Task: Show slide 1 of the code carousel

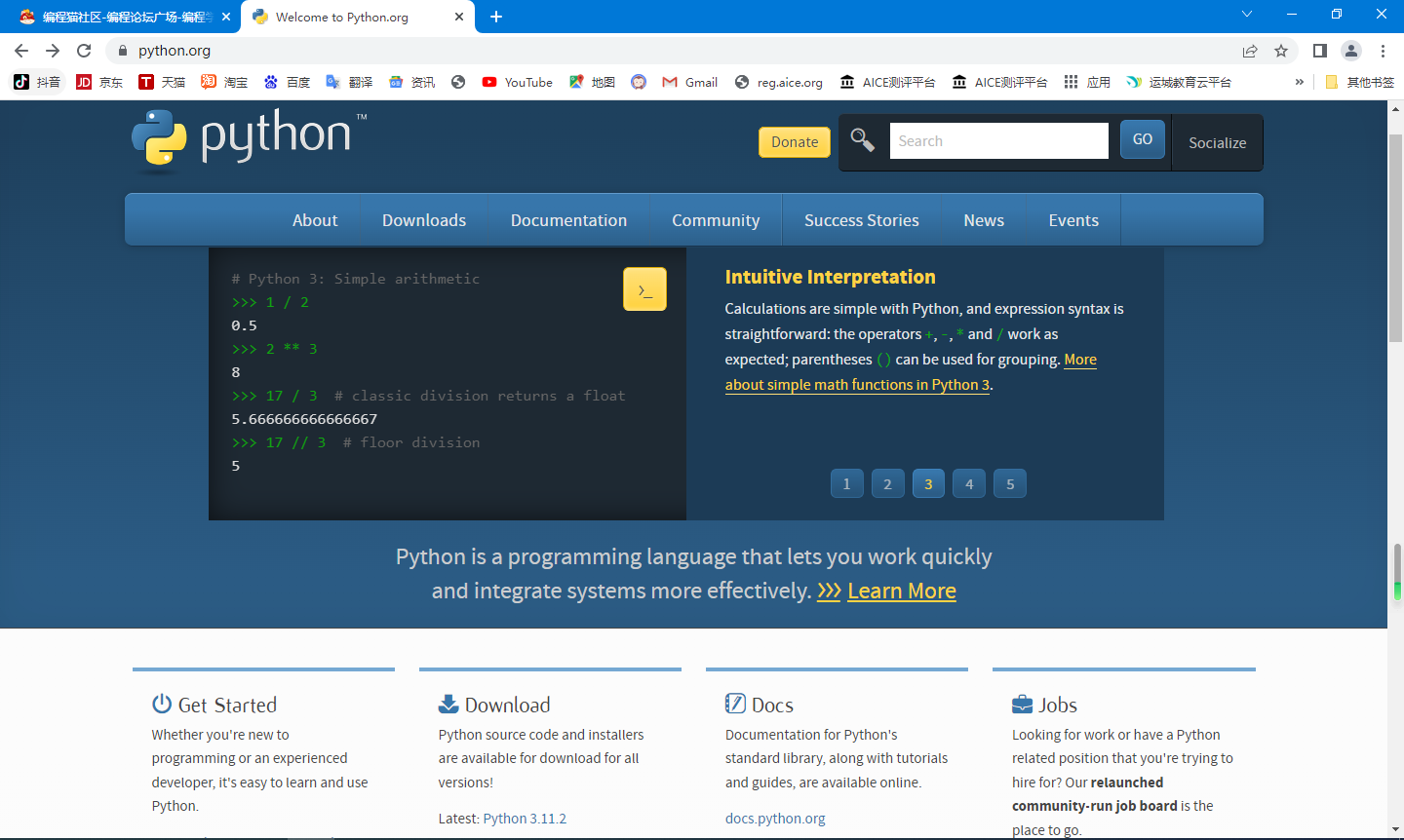Action: pos(846,483)
